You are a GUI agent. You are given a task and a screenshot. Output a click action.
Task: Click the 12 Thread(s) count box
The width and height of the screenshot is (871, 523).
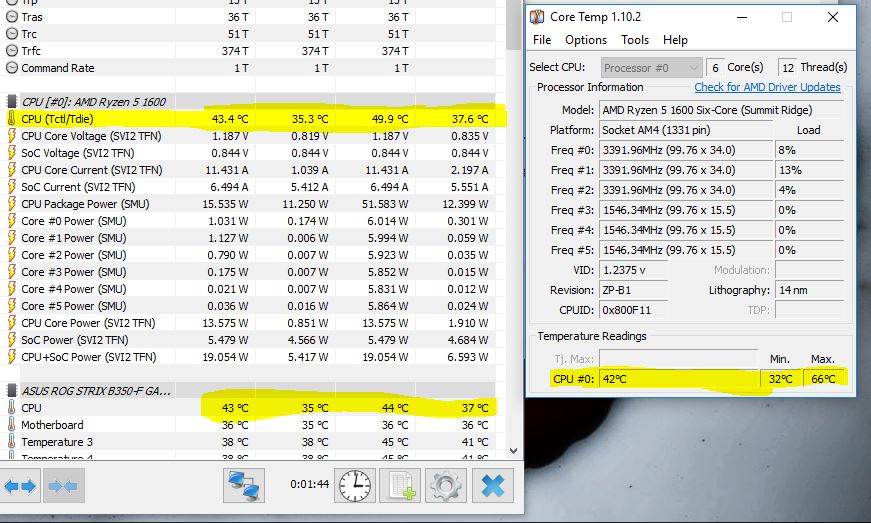click(x=787, y=68)
